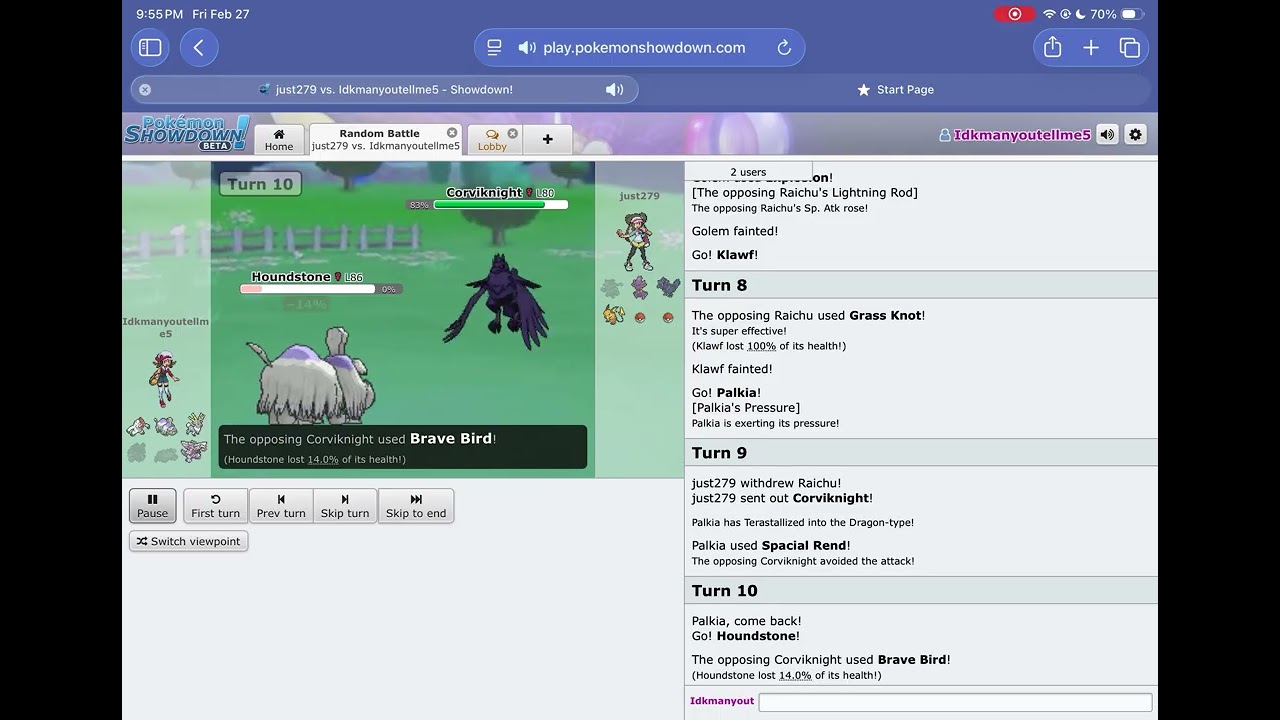Click the fainted middle icon in Idkmanyoutellme5's bottom row
The width and height of the screenshot is (1280, 720).
tap(166, 454)
